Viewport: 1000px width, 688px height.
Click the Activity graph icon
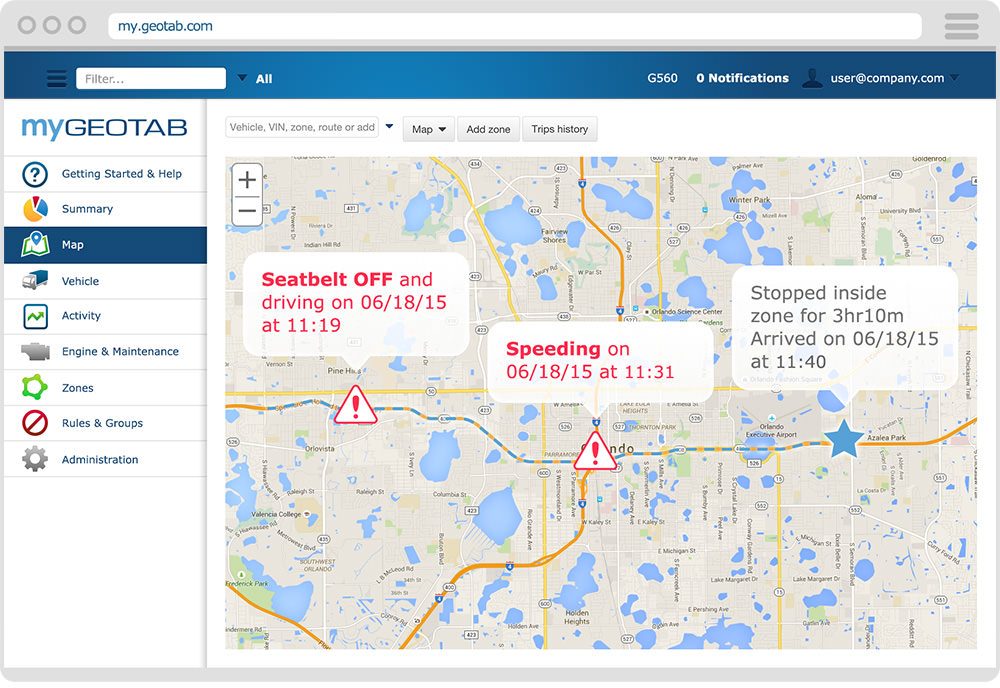[x=35, y=316]
